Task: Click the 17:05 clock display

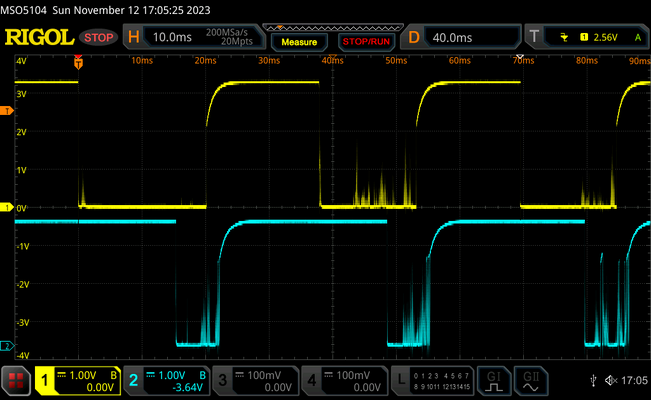Action: (634, 380)
